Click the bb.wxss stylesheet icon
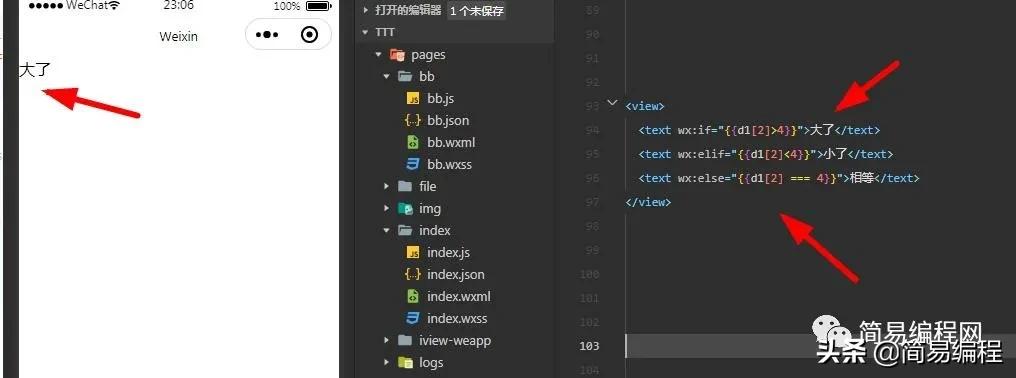1016x378 pixels. [x=413, y=165]
